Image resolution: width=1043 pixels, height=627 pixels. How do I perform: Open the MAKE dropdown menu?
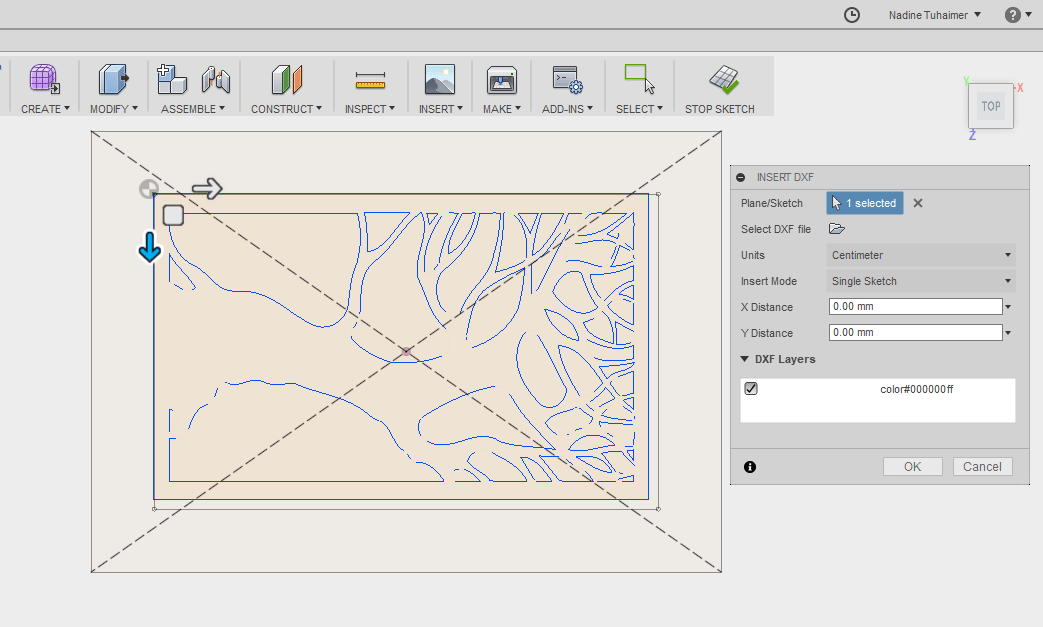click(x=502, y=109)
